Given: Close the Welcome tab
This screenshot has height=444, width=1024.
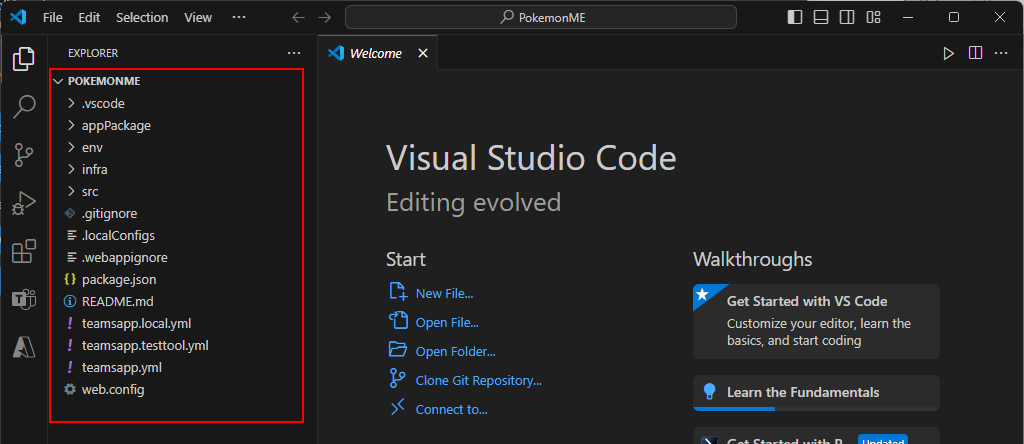Looking at the screenshot, I should (423, 54).
